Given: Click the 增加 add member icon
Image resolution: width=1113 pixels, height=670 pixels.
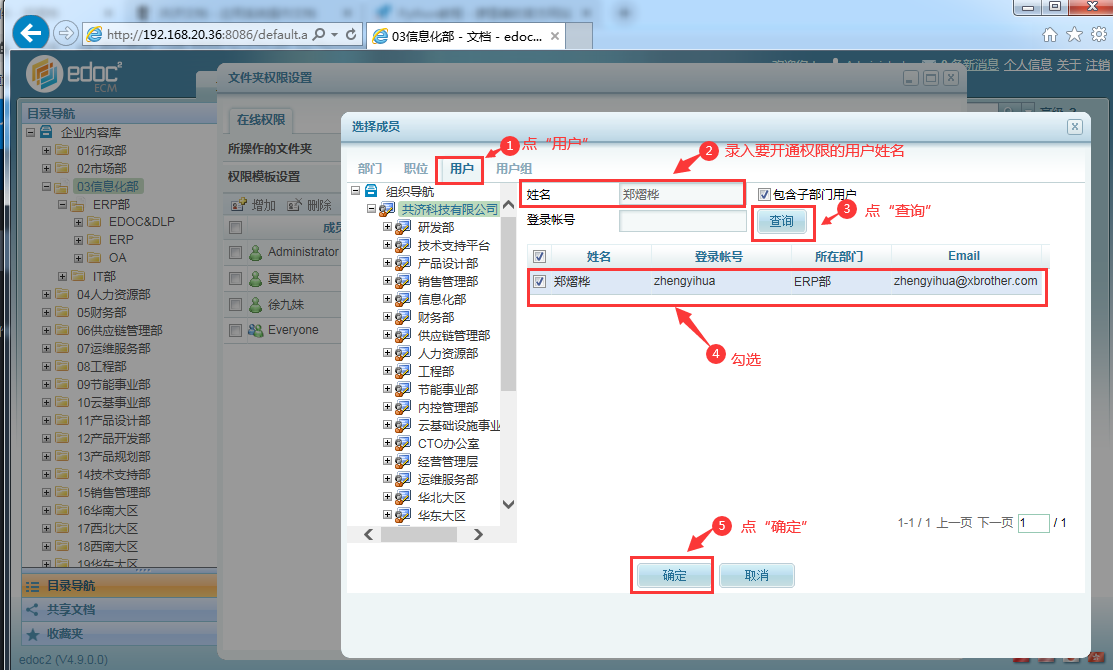Looking at the screenshot, I should click(239, 205).
